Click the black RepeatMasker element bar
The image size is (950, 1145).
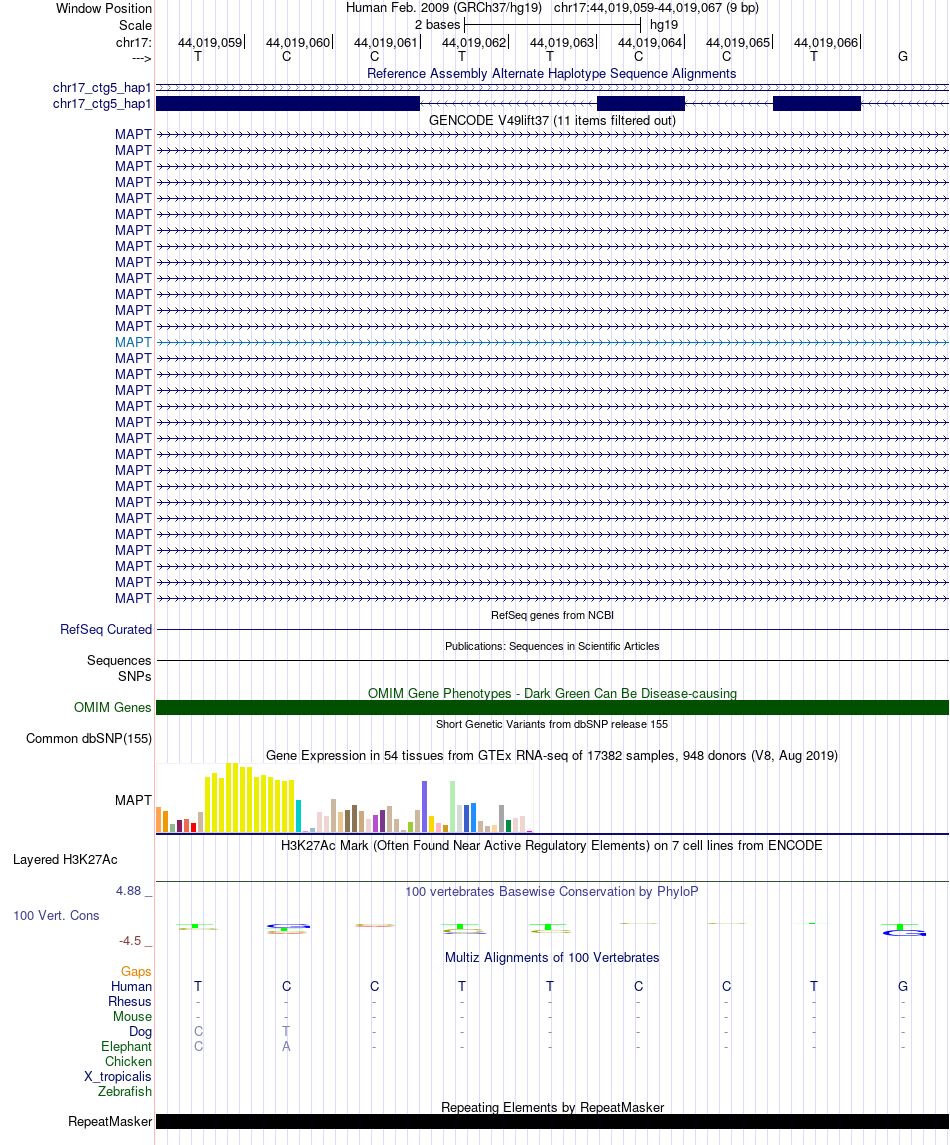point(552,1122)
